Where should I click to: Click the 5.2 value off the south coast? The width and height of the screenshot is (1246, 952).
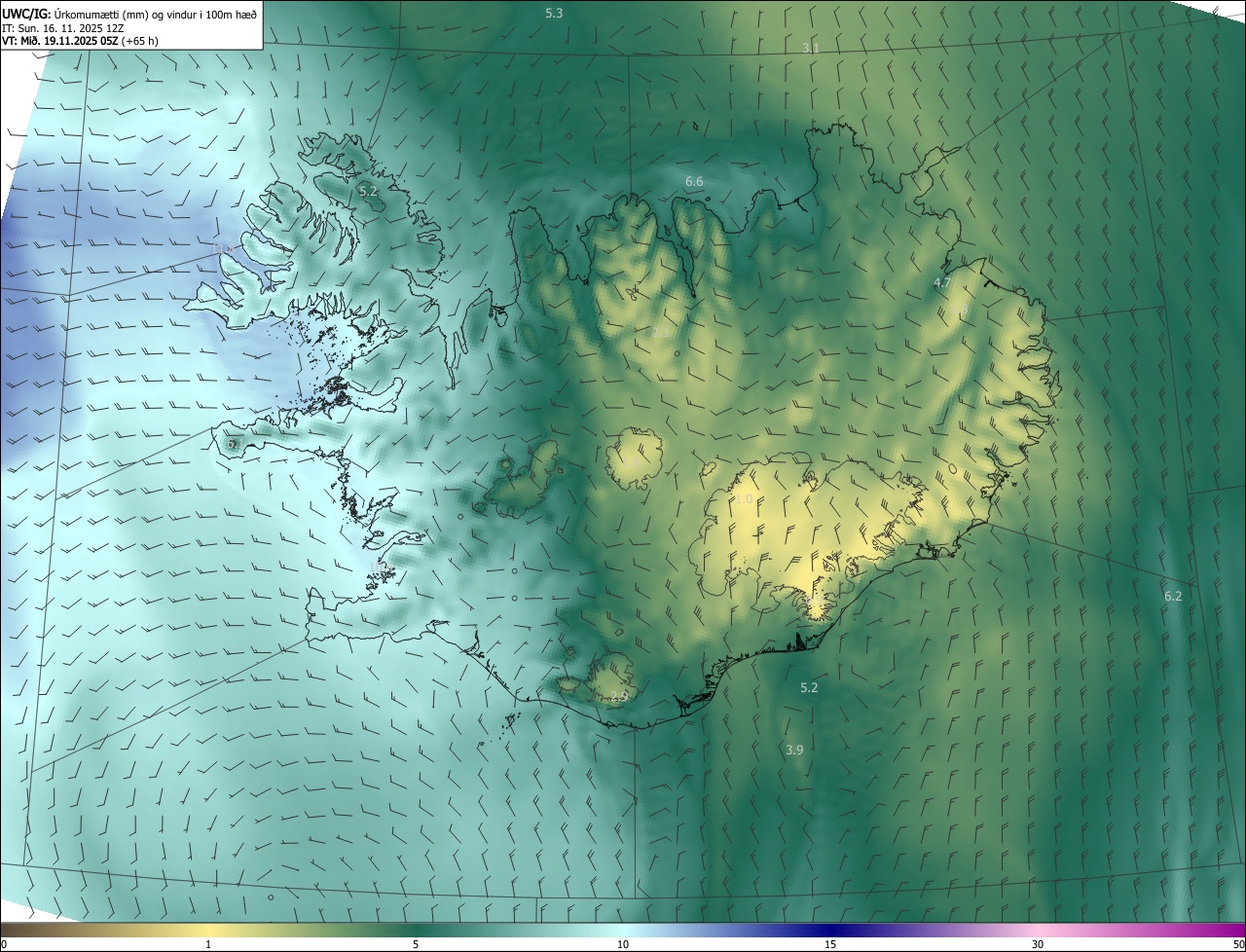pos(809,687)
